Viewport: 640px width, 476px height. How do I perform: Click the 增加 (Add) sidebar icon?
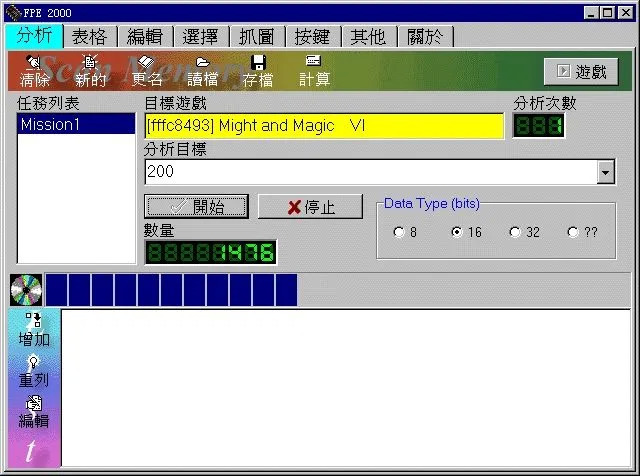pos(34,330)
